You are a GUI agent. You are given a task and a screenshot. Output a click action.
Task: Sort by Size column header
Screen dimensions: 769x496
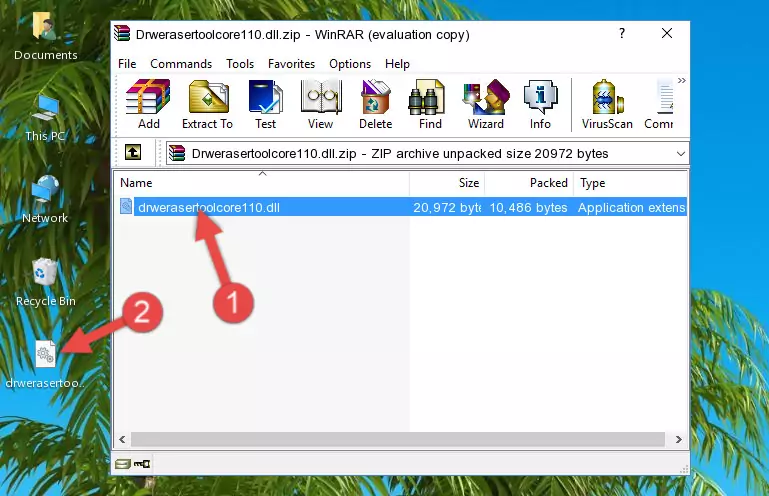point(447,183)
